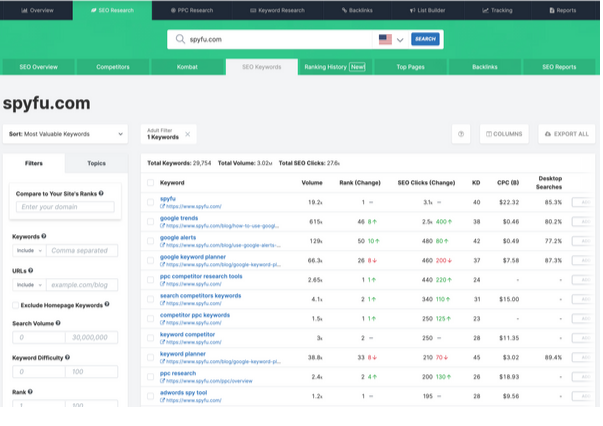603x426 pixels.
Task: Open external link icon under keyword competitor
Action: pyautogui.click(x=162, y=342)
